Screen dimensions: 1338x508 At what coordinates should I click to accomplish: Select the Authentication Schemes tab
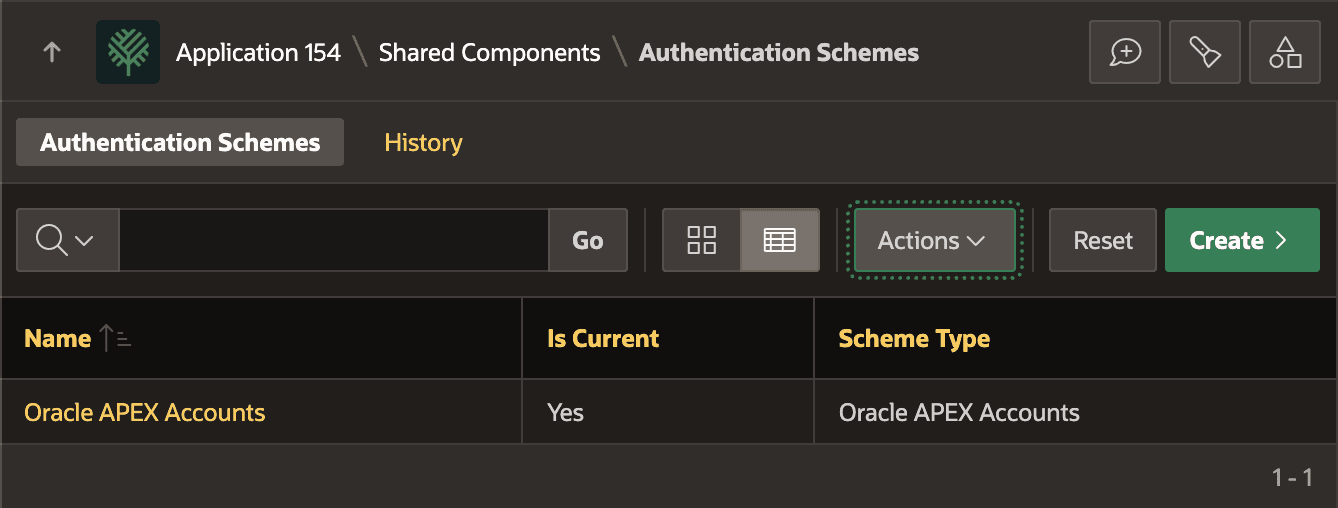180,142
